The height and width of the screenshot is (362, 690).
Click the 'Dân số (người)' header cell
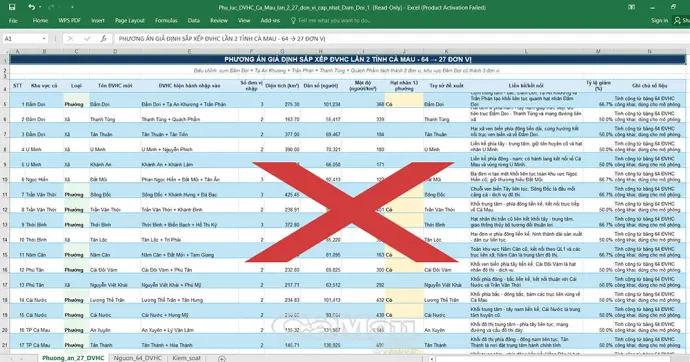coord(320,86)
